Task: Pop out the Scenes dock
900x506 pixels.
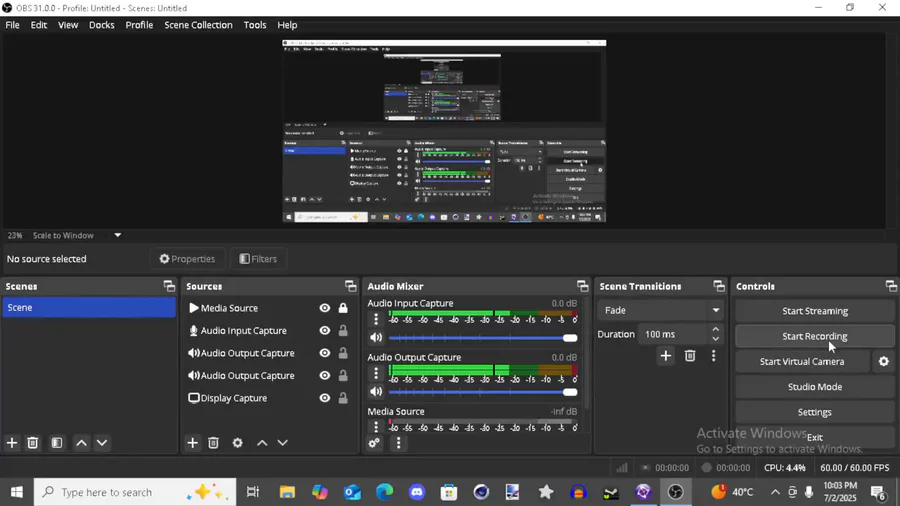Action: pyautogui.click(x=169, y=286)
